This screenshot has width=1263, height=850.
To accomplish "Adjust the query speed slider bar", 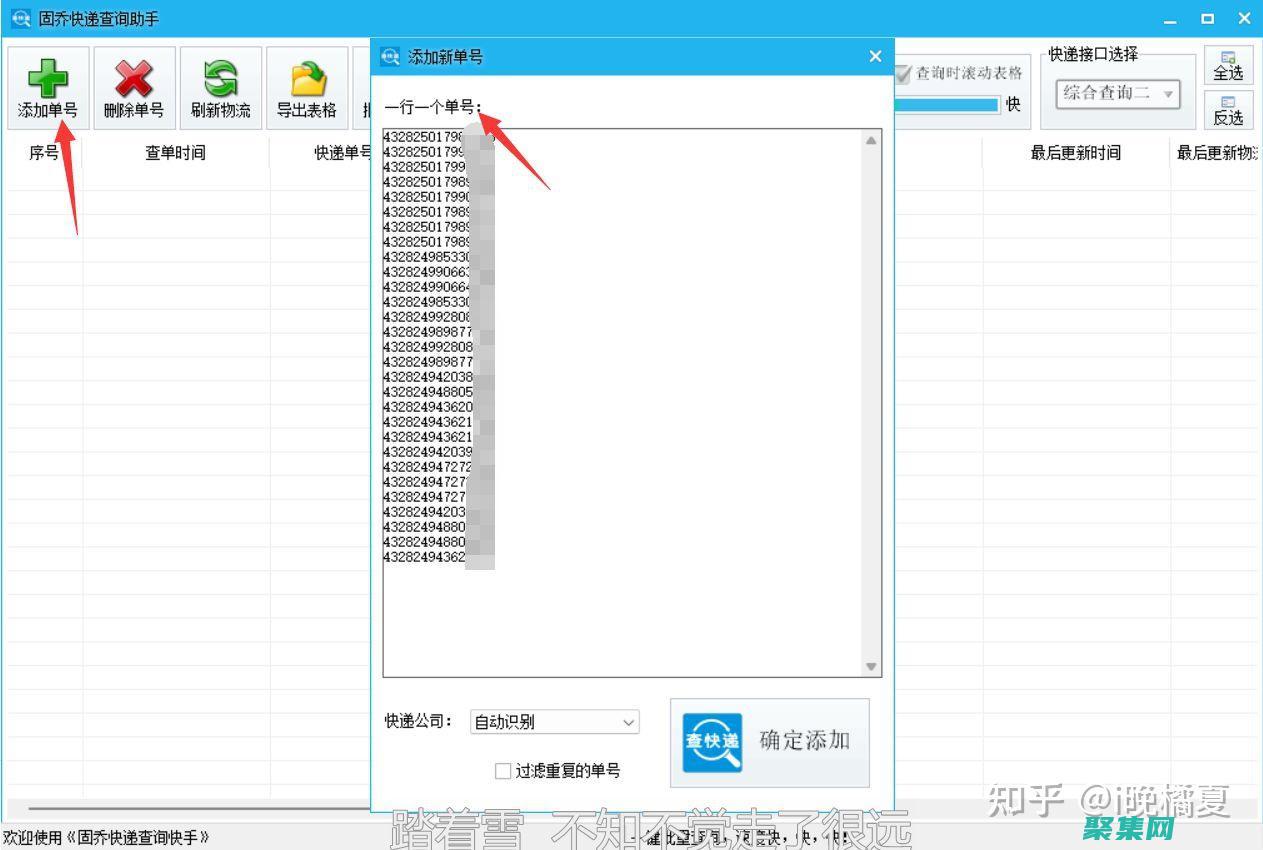I will (x=946, y=104).
